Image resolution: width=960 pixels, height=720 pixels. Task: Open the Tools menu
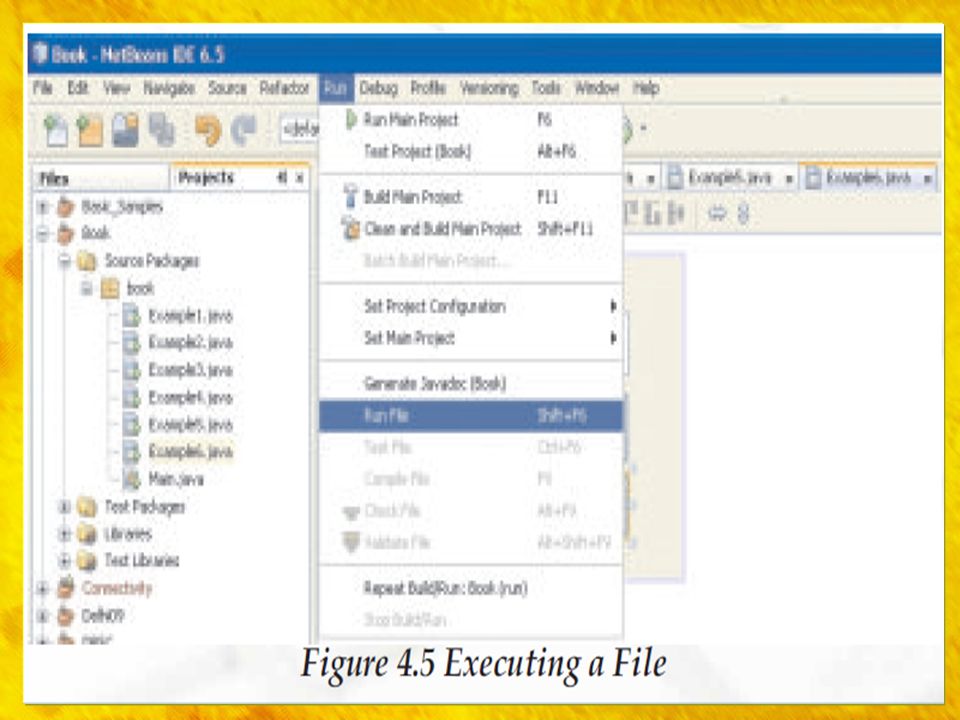(x=546, y=88)
